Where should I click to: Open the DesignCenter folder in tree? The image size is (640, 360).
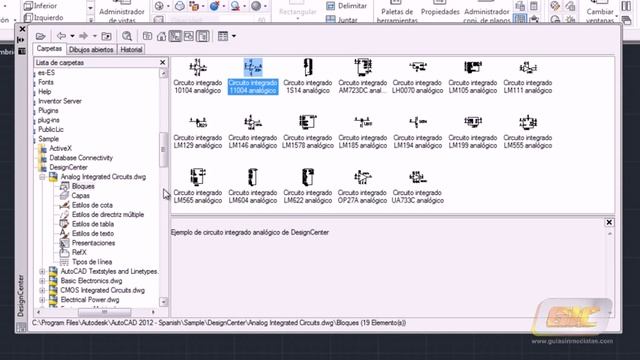click(68, 167)
